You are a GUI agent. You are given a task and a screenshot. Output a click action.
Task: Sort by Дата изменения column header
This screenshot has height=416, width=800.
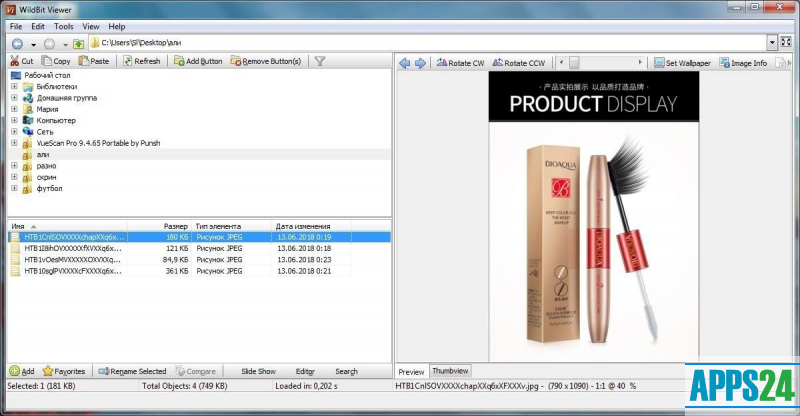[311, 226]
